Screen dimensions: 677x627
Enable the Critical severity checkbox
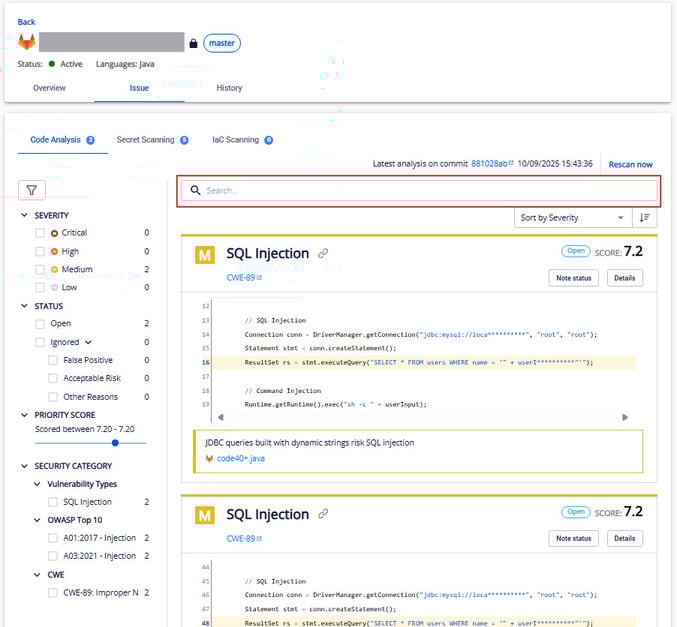(40, 233)
